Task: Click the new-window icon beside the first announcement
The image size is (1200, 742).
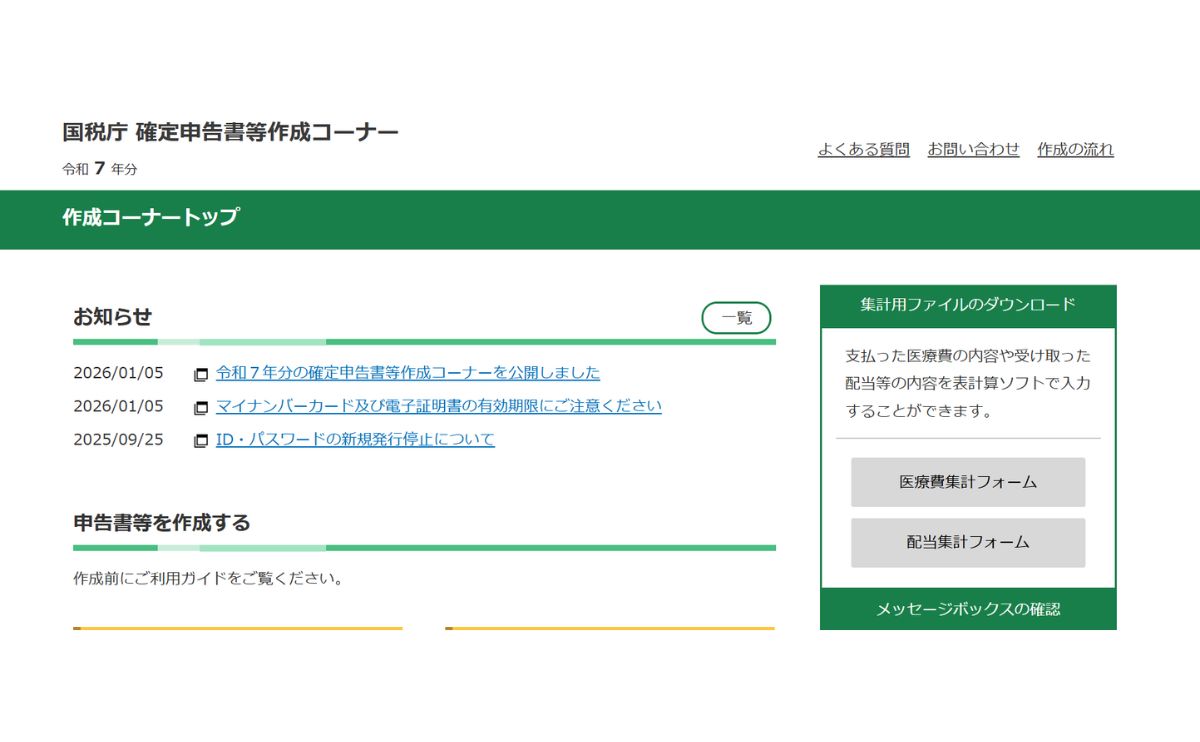Action: click(x=202, y=372)
